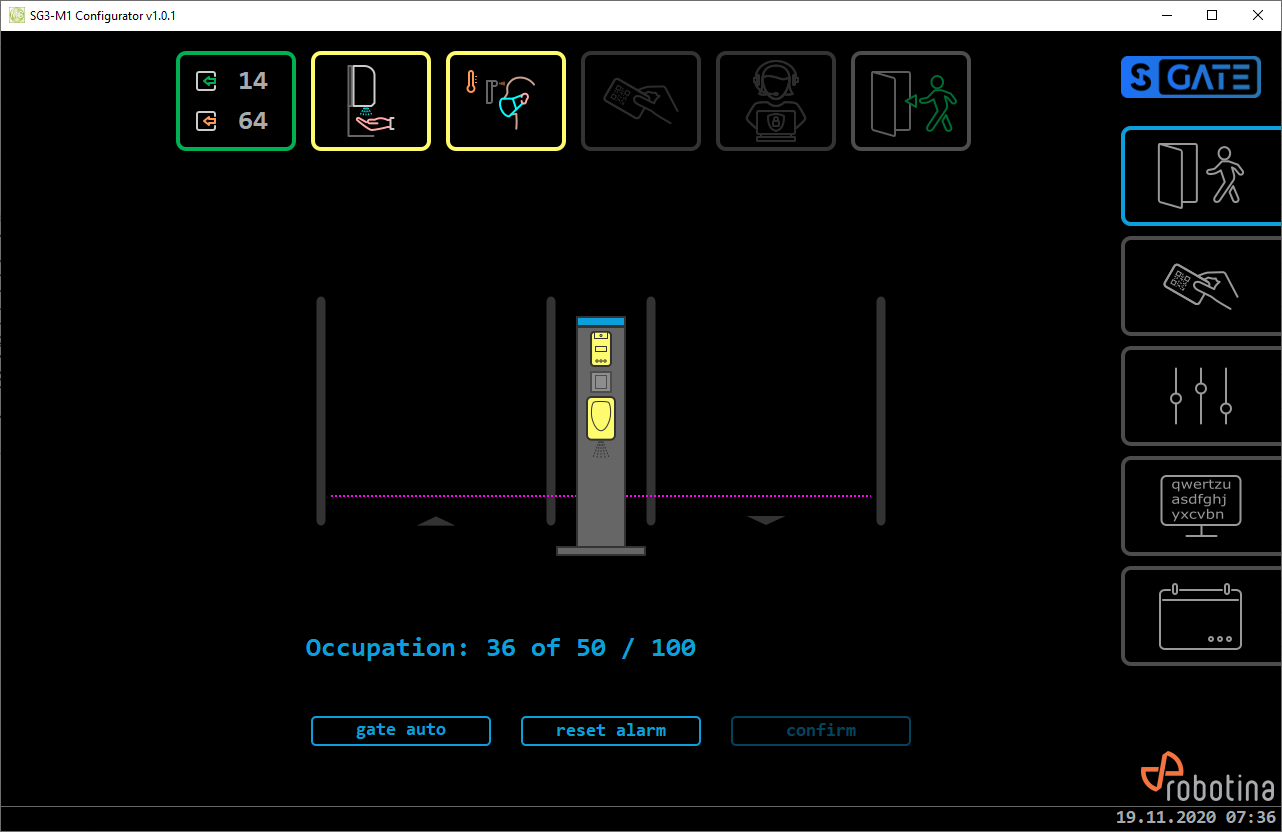Screen dimensions: 1282x832
Task: Open the calendar schedule sidebar panel
Action: coord(1201,616)
